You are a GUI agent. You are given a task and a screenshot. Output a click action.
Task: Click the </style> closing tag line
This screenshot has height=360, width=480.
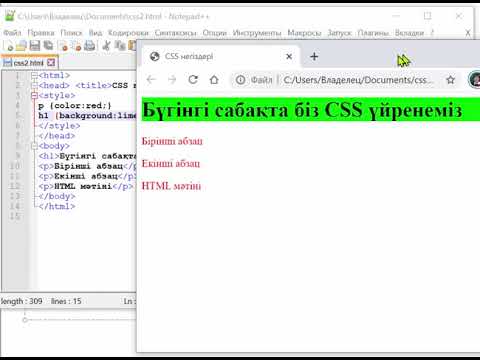pyautogui.click(x=59, y=126)
